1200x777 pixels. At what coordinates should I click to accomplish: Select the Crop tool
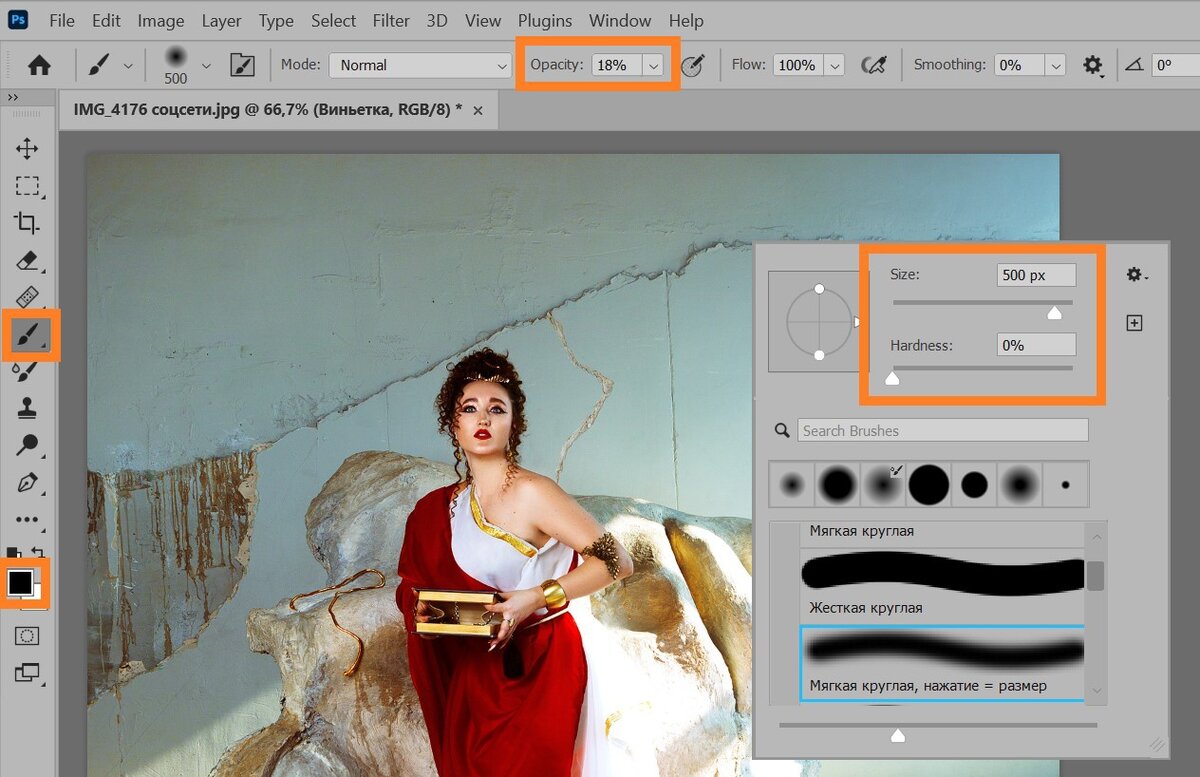(x=27, y=223)
